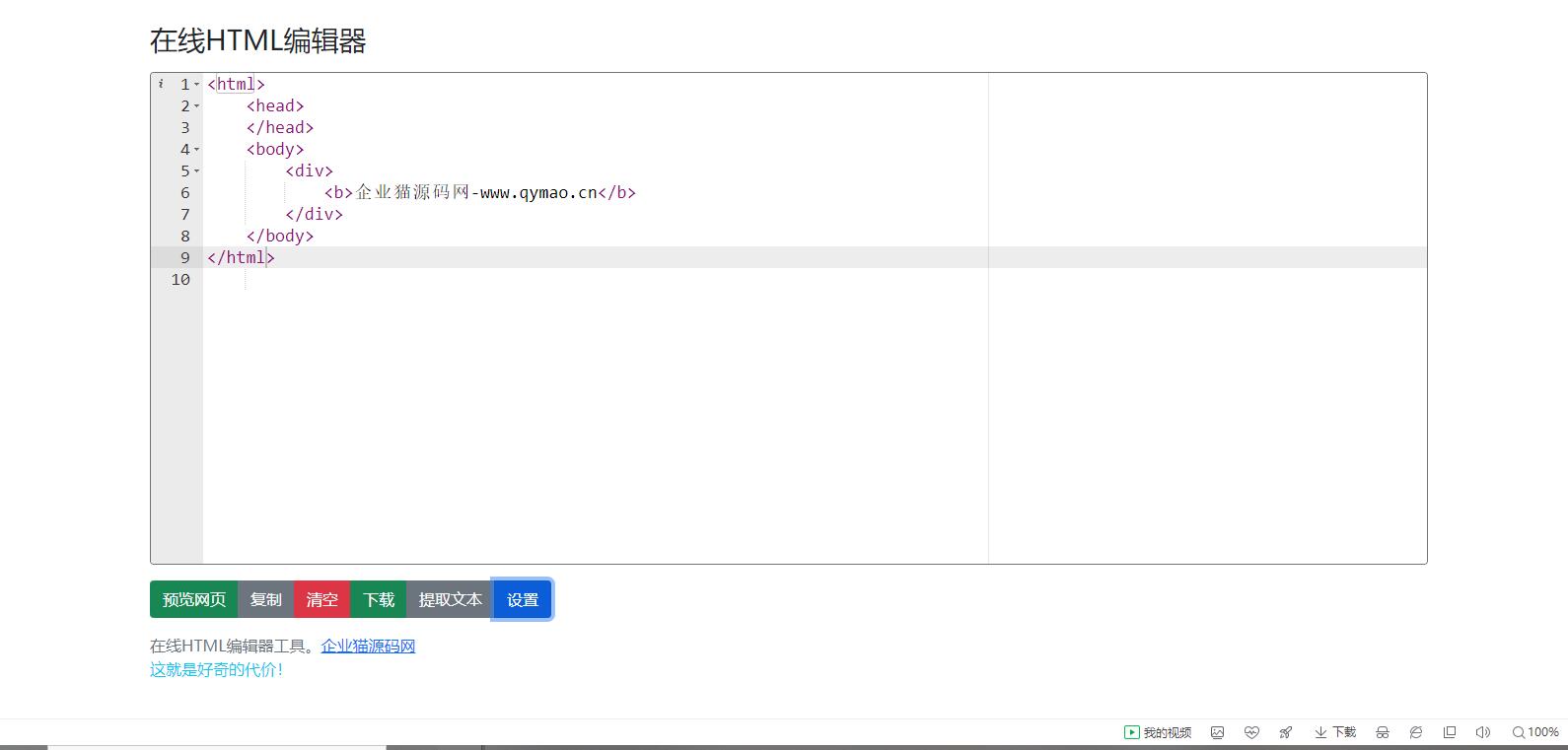
Task: Collapse the div tag fold on line 5
Action: point(196,171)
